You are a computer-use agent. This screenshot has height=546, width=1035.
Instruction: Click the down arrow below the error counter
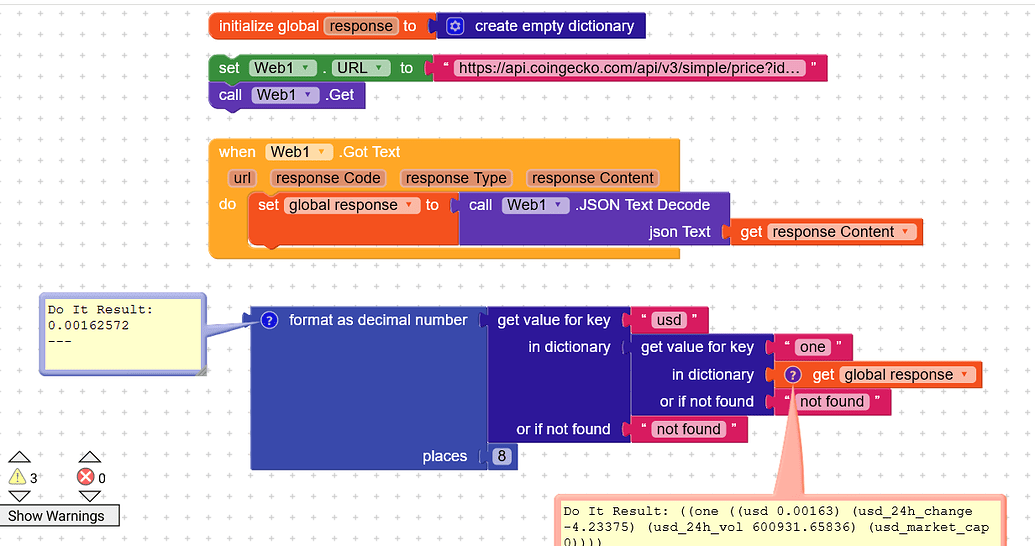point(90,496)
